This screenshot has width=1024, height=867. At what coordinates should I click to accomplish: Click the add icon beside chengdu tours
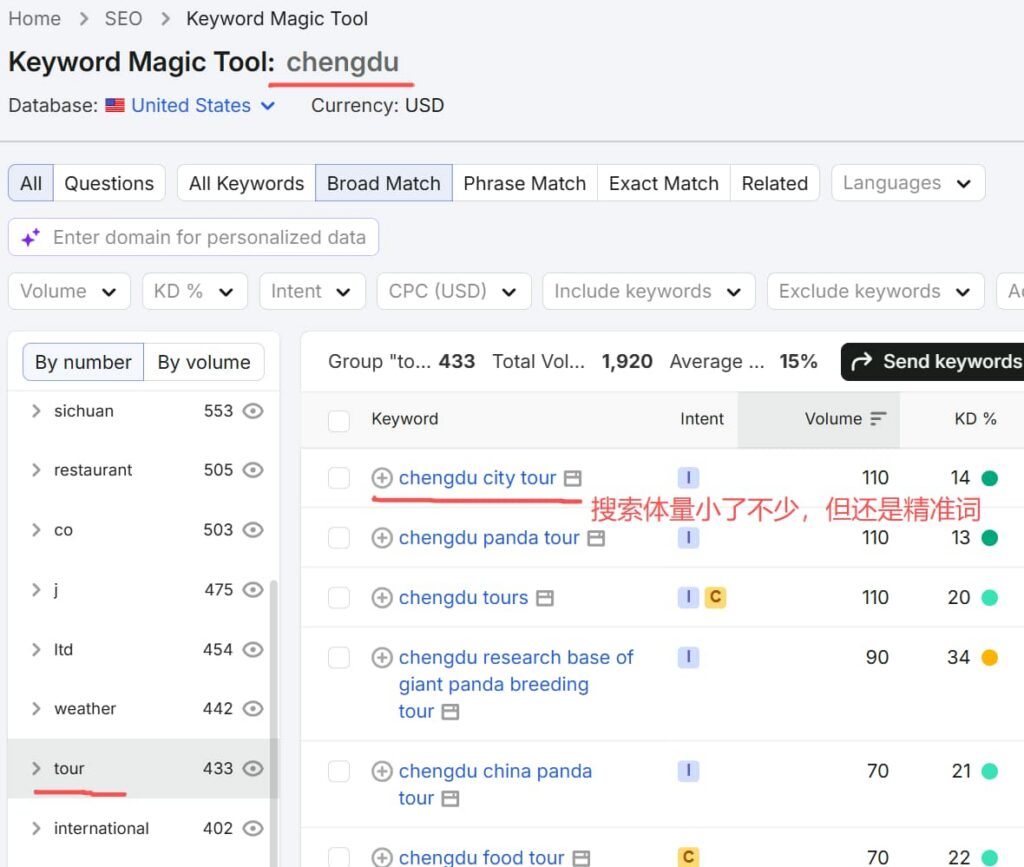(x=382, y=597)
